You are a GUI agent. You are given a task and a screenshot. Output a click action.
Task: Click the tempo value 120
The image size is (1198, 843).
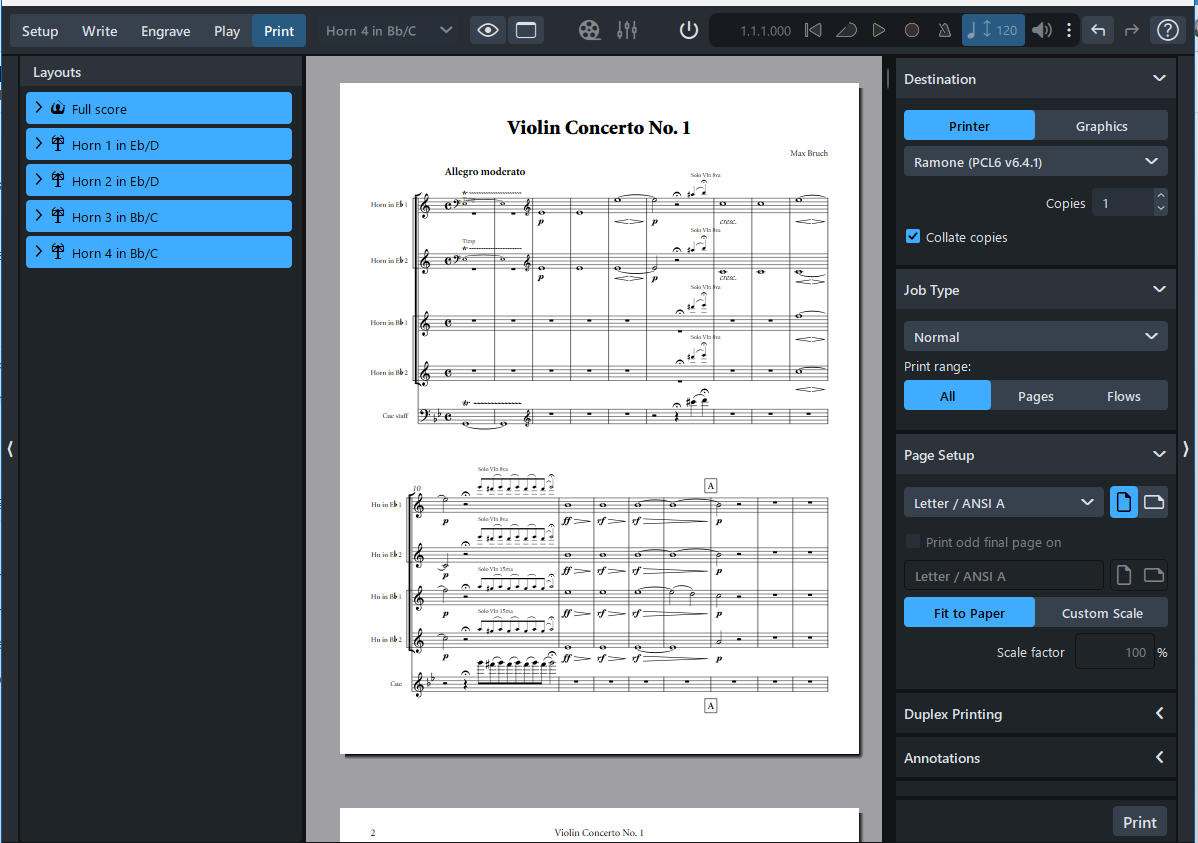1006,31
